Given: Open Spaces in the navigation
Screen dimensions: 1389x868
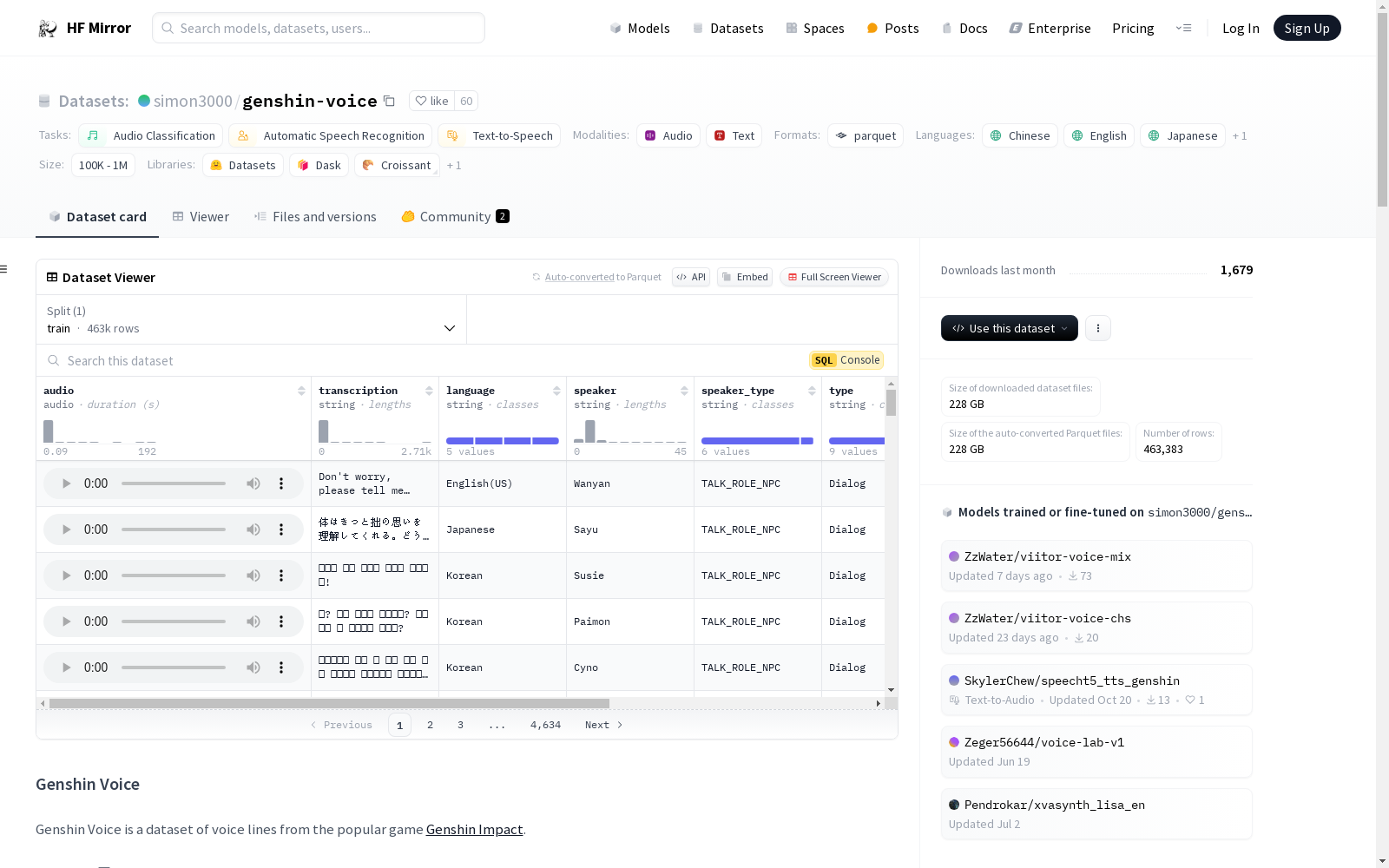Looking at the screenshot, I should click(814, 29).
